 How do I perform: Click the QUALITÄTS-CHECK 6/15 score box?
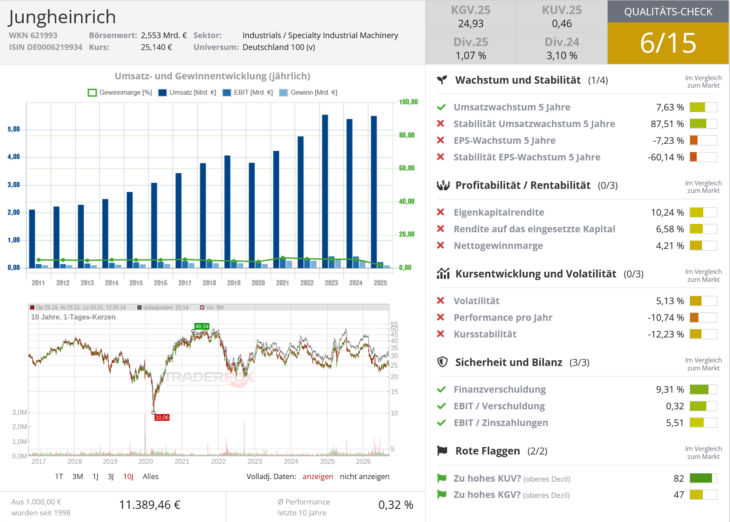tap(668, 32)
